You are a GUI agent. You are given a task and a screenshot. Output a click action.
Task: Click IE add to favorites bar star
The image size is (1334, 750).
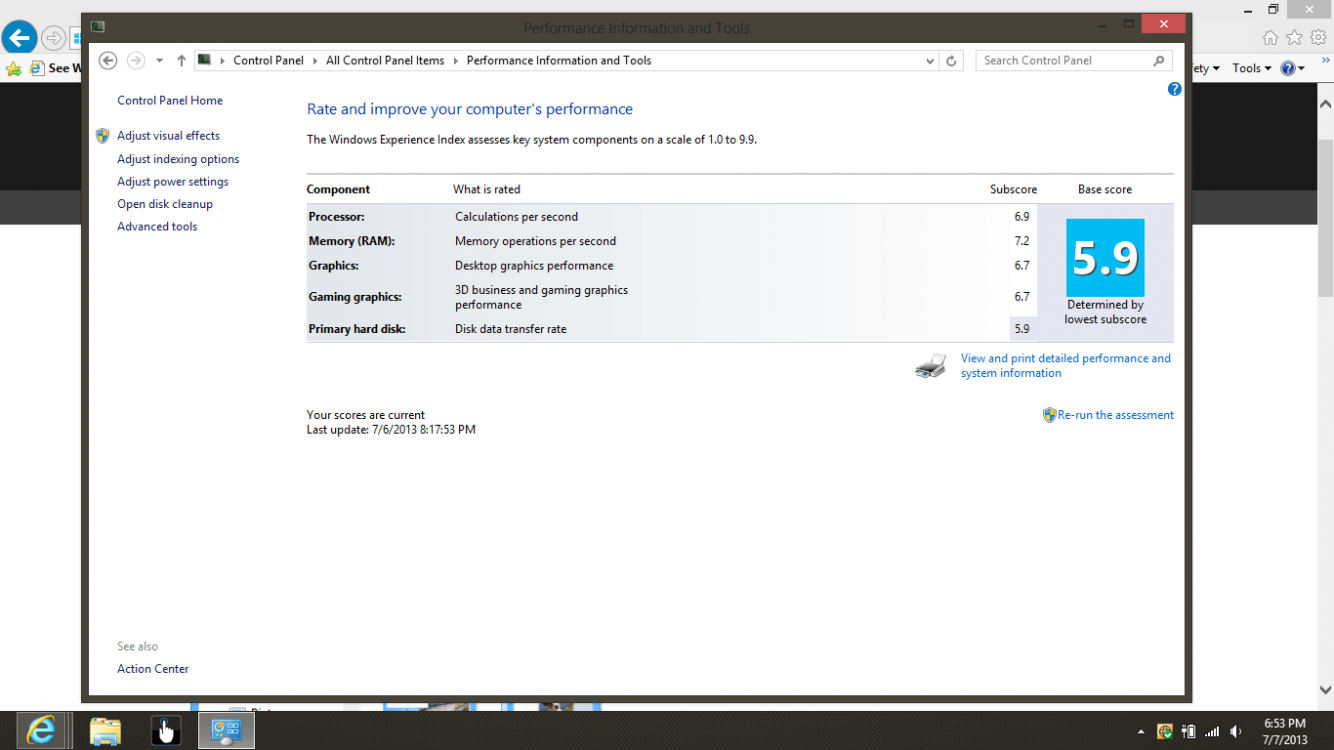coord(13,69)
